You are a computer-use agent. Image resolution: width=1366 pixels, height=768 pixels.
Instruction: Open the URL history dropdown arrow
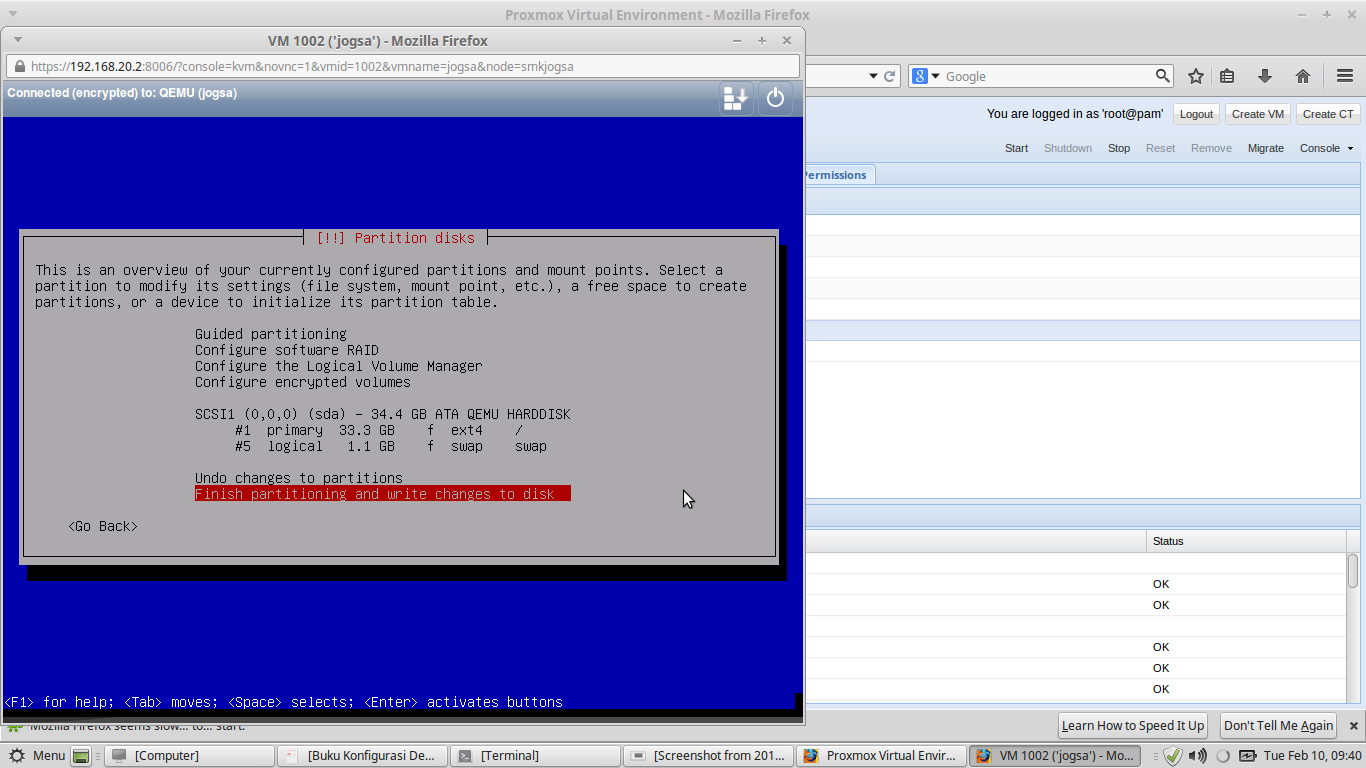point(873,76)
